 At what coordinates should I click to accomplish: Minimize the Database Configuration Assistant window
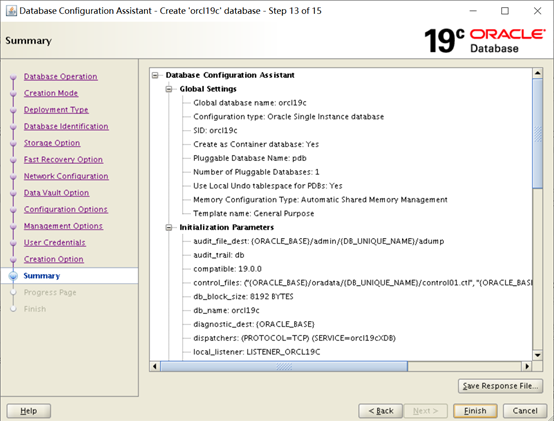pos(473,11)
